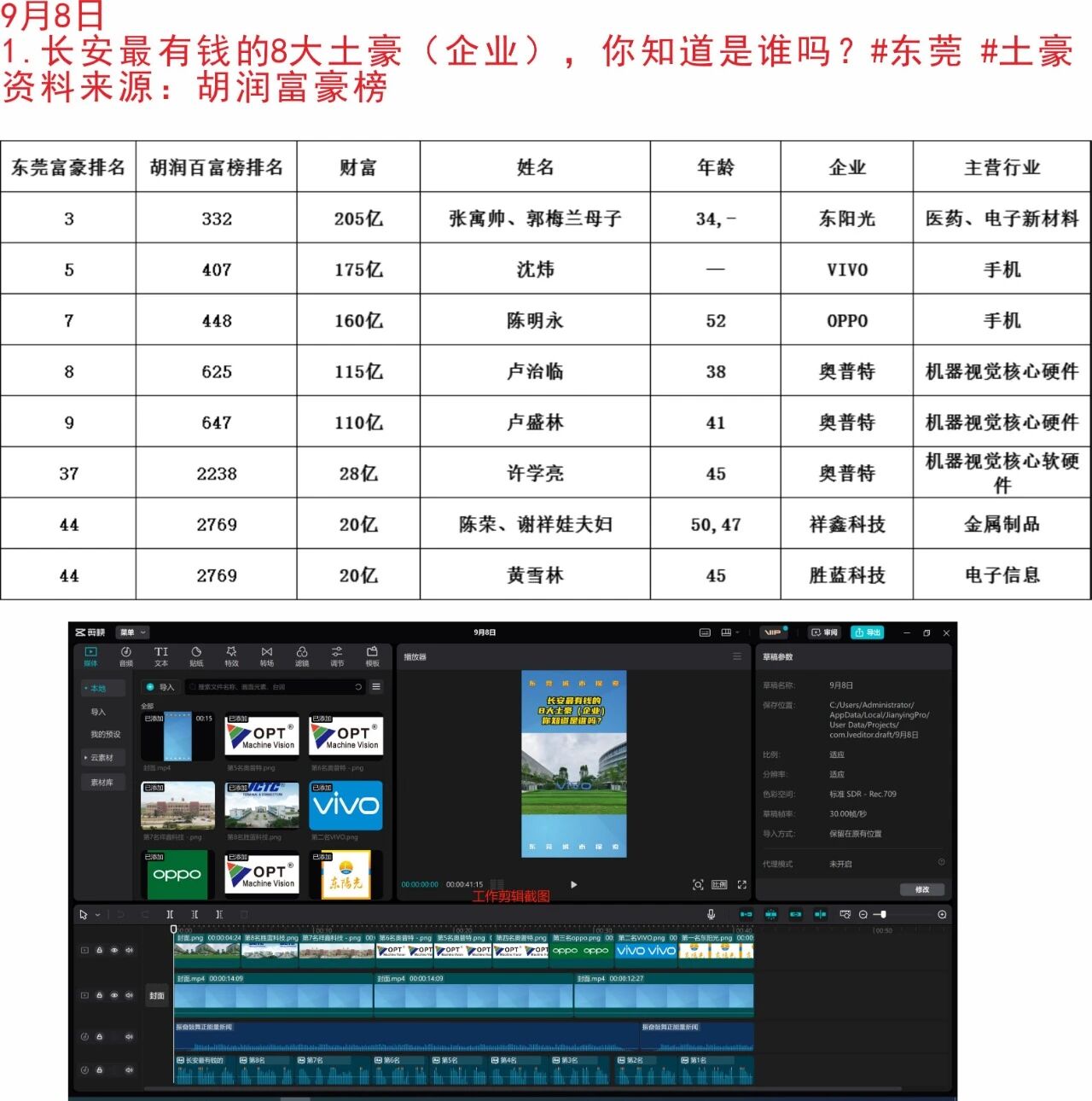This screenshot has height=1101, width=1092.
Task: Toggle the main track magnet snap
Action: pos(746,914)
